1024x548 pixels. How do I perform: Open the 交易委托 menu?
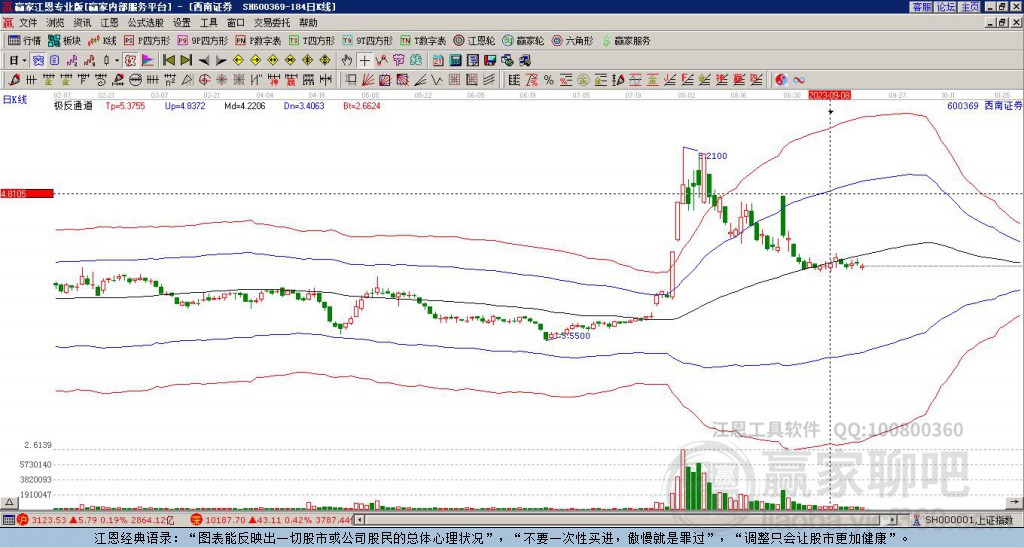pyautogui.click(x=272, y=23)
